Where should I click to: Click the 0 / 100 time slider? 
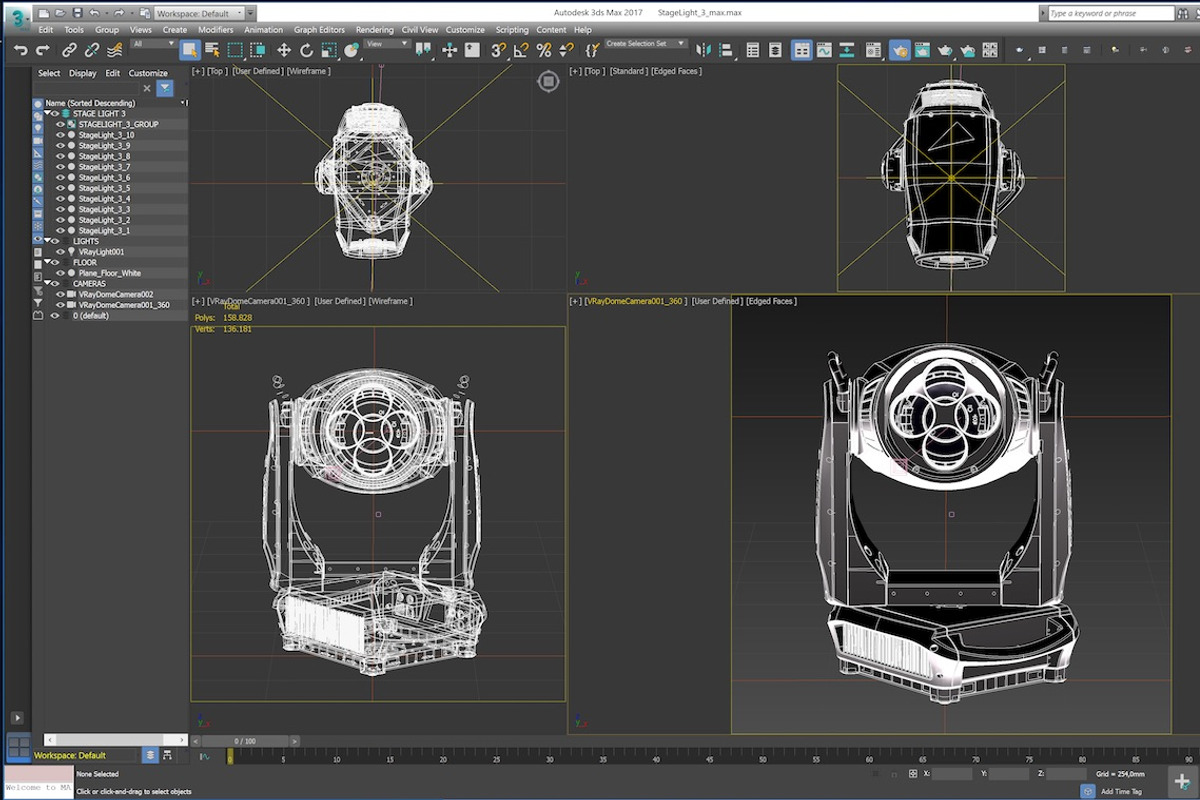[x=245, y=741]
